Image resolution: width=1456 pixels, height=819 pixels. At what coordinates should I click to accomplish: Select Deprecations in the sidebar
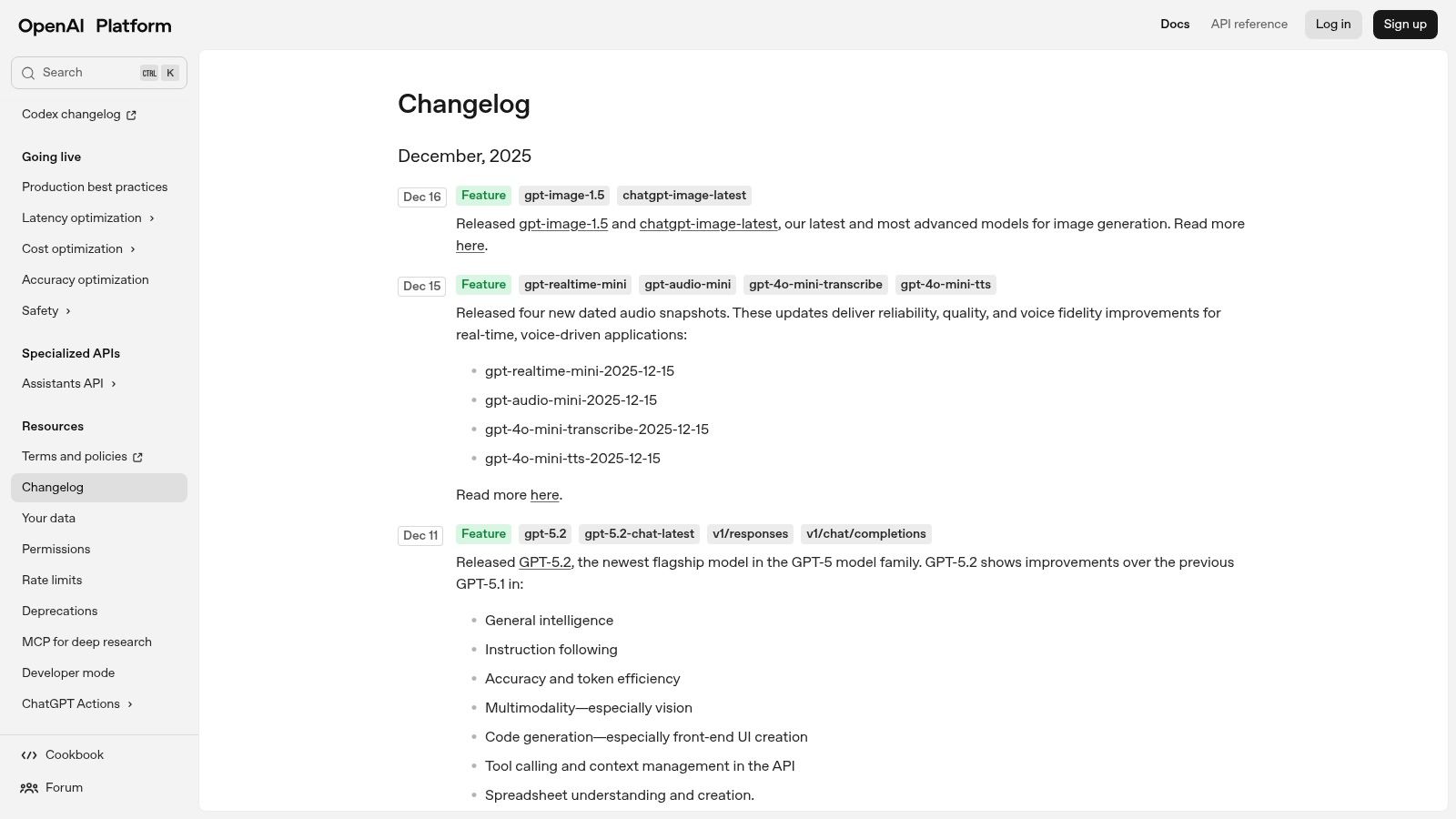59,611
